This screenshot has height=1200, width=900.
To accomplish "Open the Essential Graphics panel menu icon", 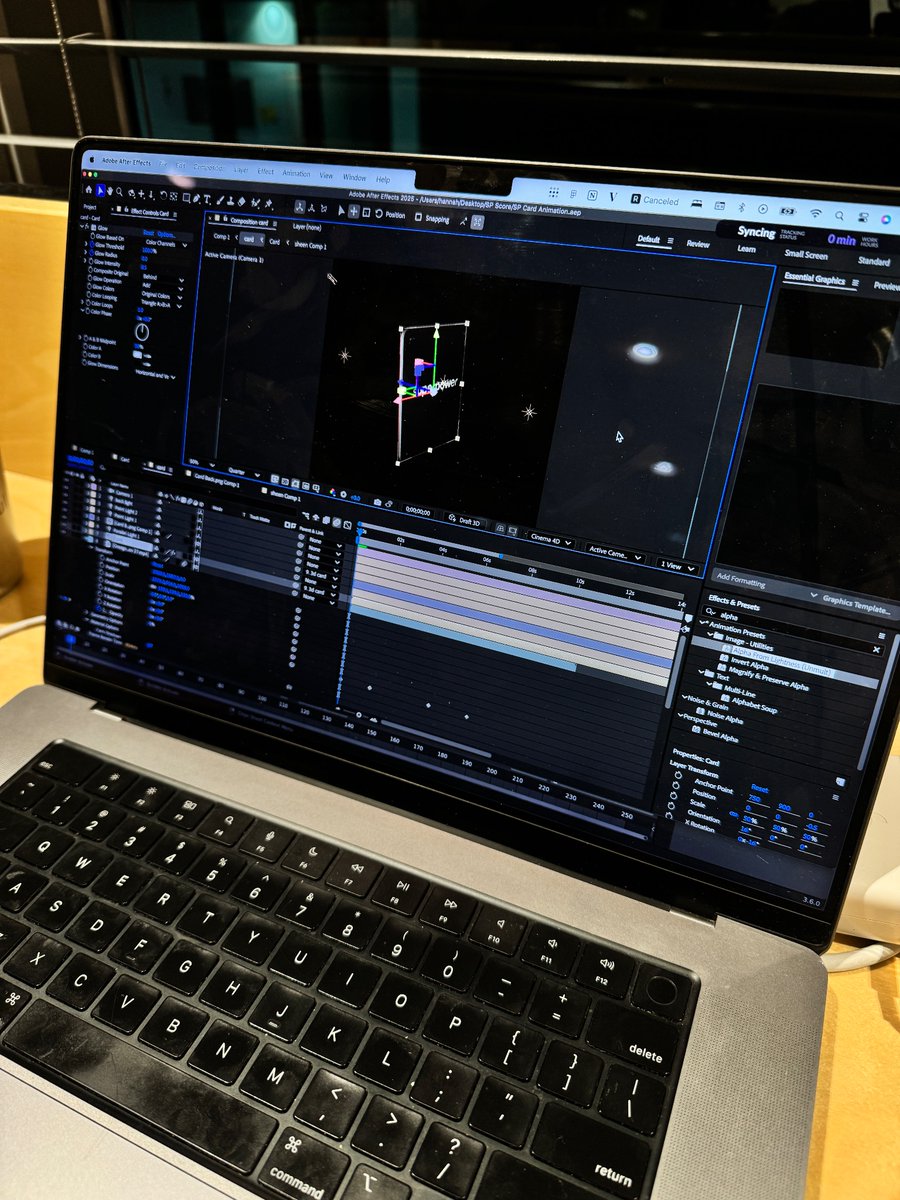I will [x=855, y=282].
